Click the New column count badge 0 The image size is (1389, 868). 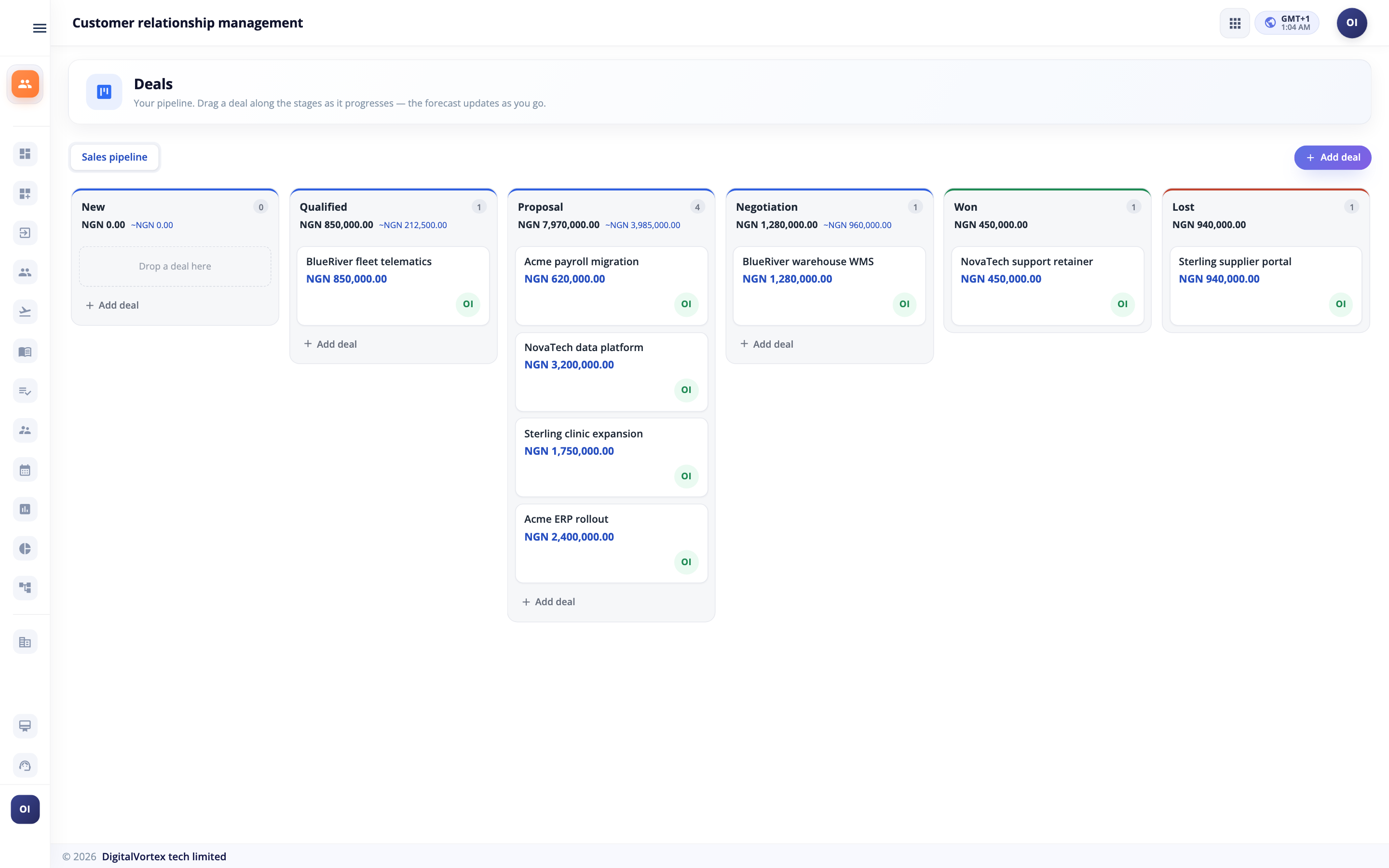coord(260,207)
